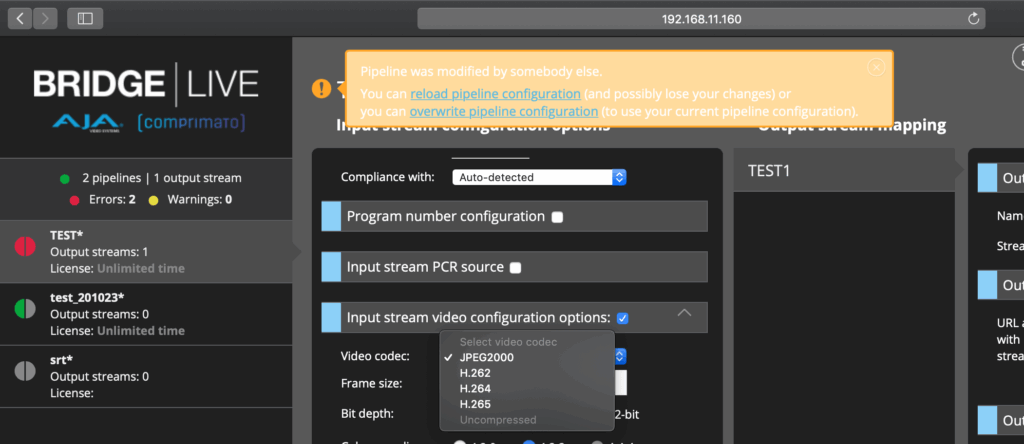Collapse the video configuration options section

685,314
